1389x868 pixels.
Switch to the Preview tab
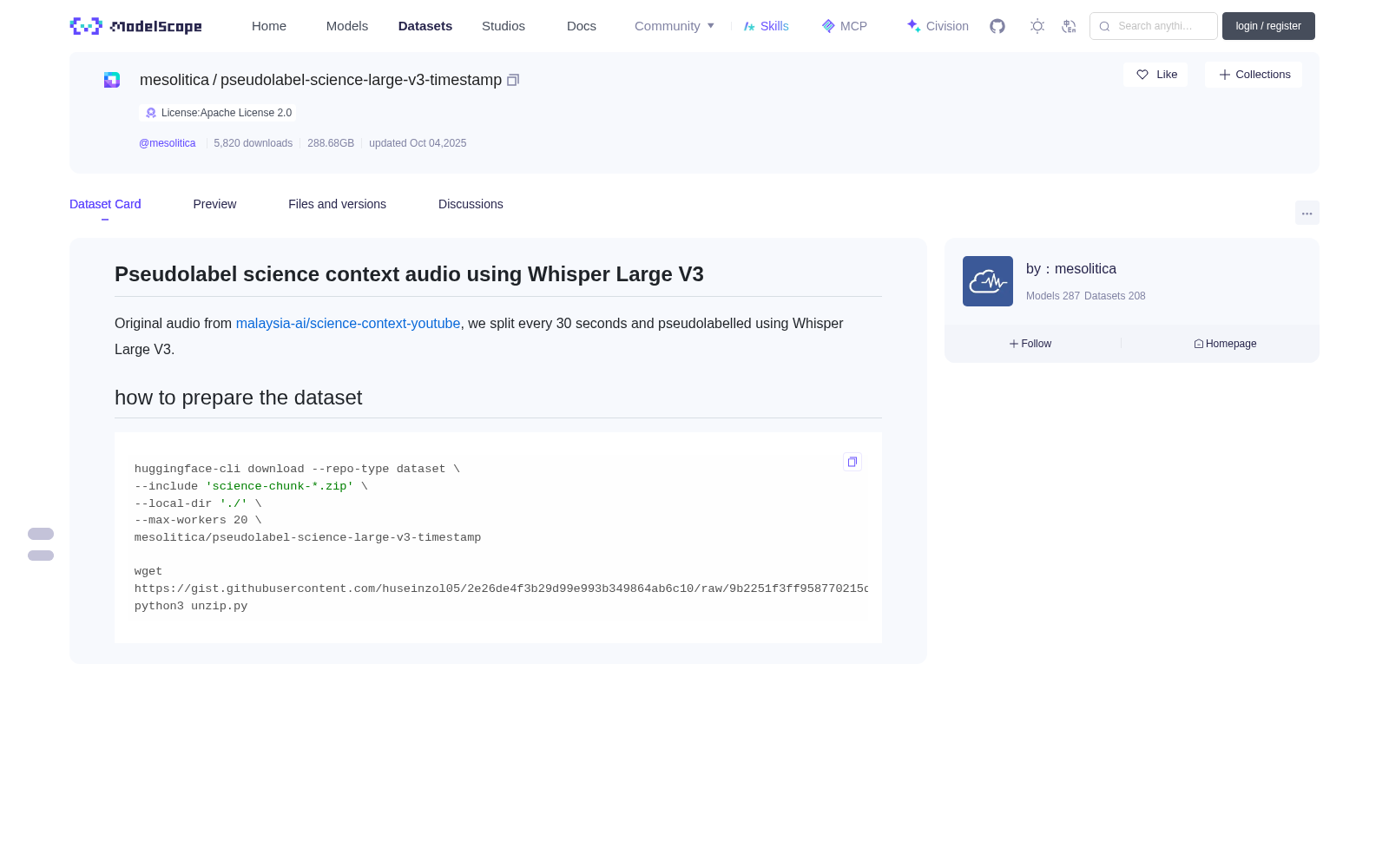pyautogui.click(x=214, y=204)
